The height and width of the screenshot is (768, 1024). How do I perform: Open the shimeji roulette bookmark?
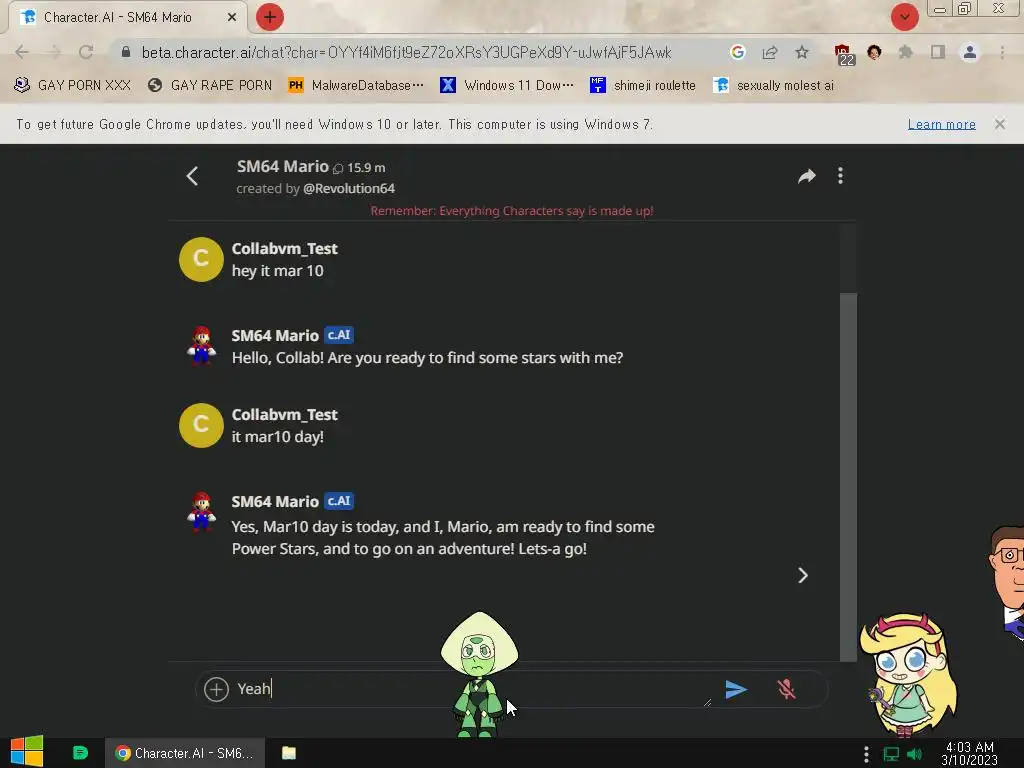[x=643, y=85]
